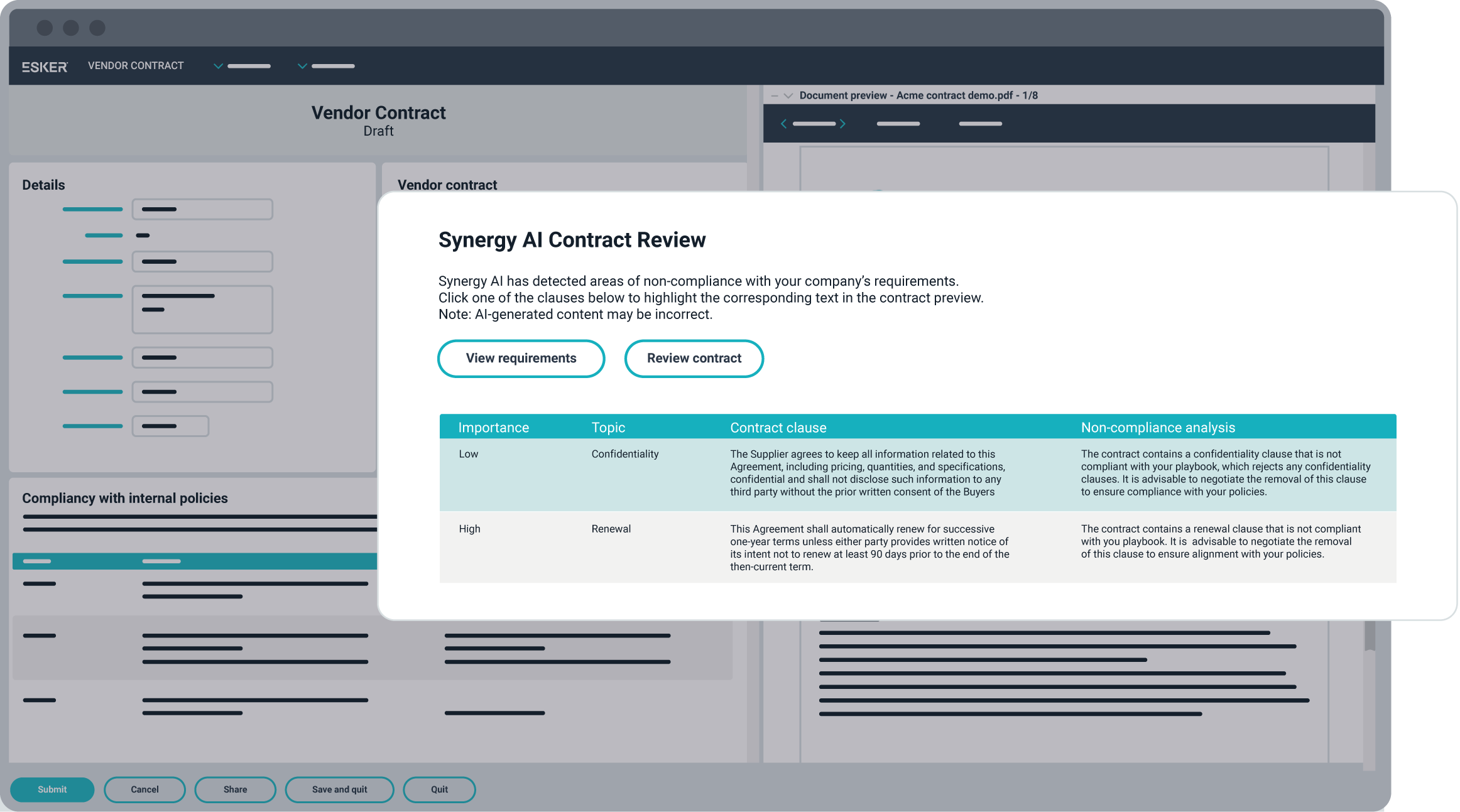Collapse the document preview panel chevron

(788, 95)
